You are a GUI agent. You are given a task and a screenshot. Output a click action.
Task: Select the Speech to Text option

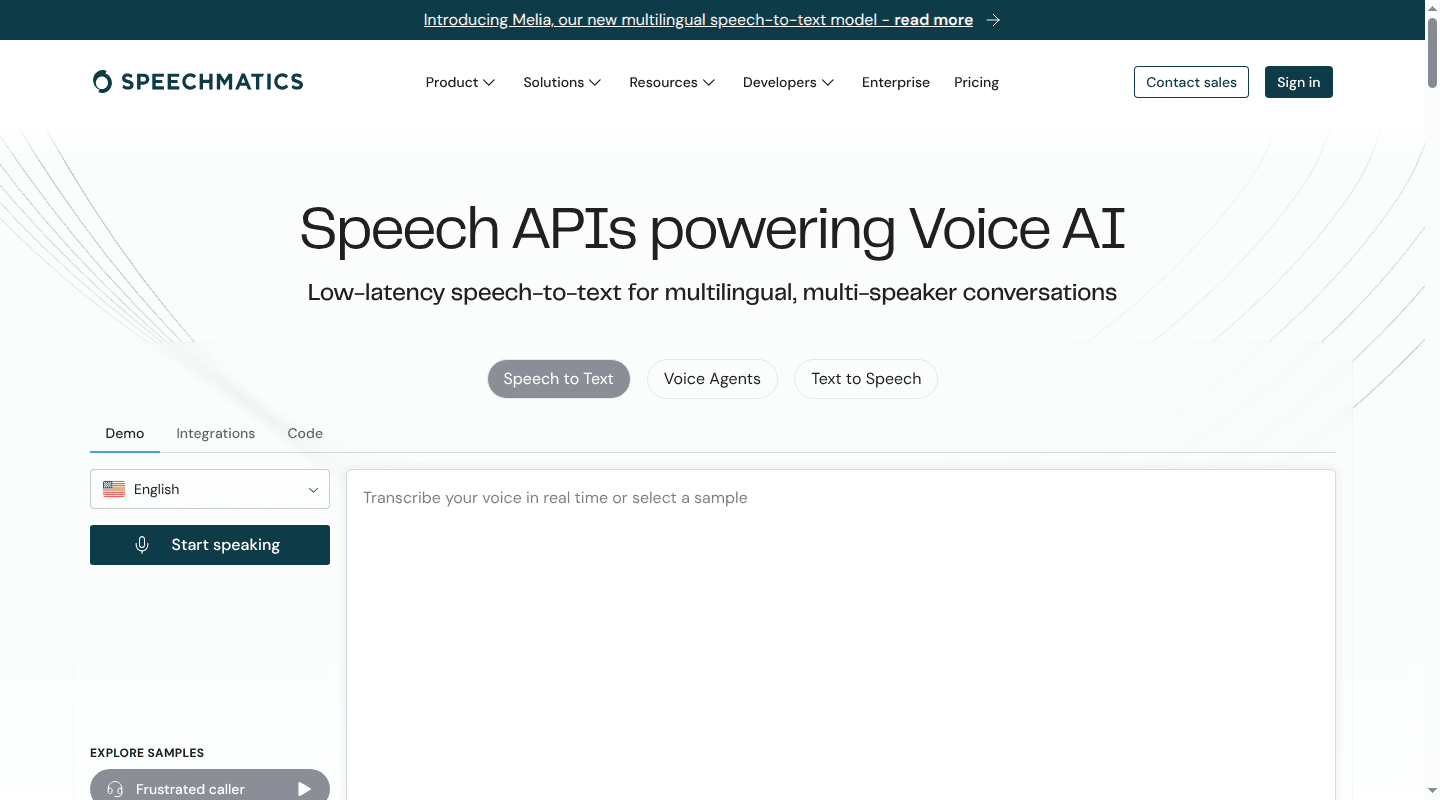(x=559, y=379)
